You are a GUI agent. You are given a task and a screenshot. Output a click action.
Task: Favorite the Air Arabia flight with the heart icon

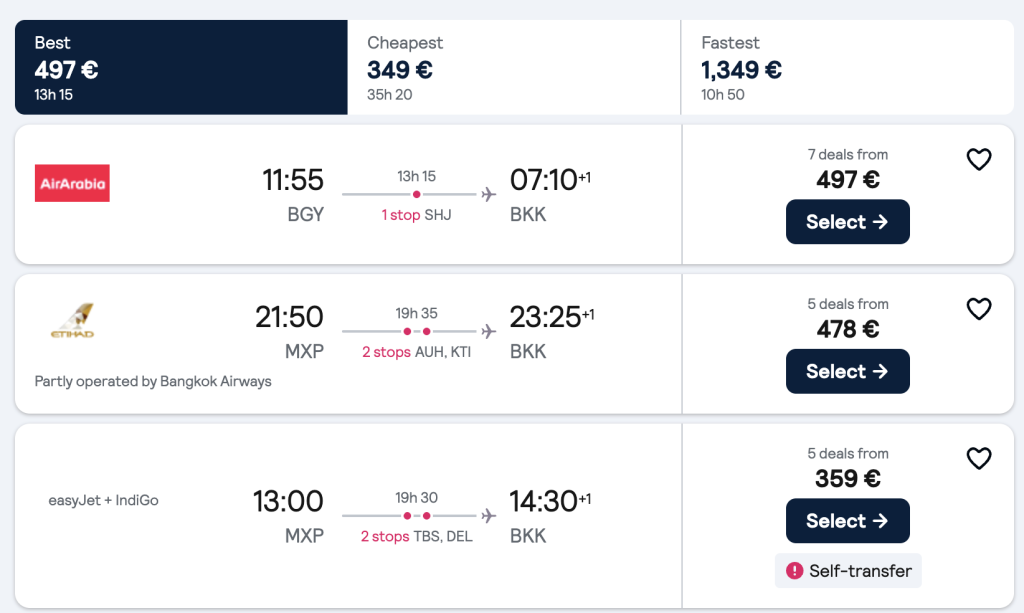pyautogui.click(x=978, y=159)
